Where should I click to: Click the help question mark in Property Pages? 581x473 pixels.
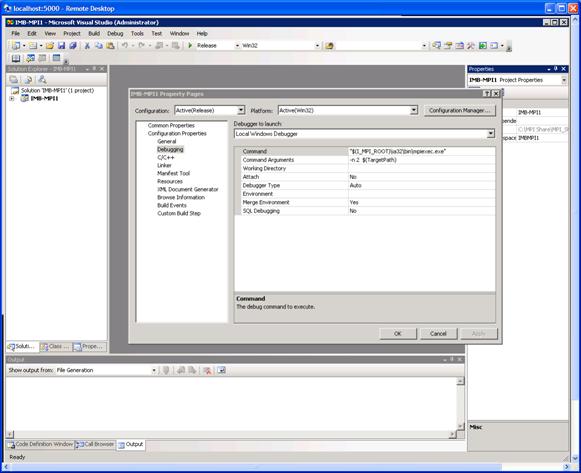pyautogui.click(x=488, y=94)
